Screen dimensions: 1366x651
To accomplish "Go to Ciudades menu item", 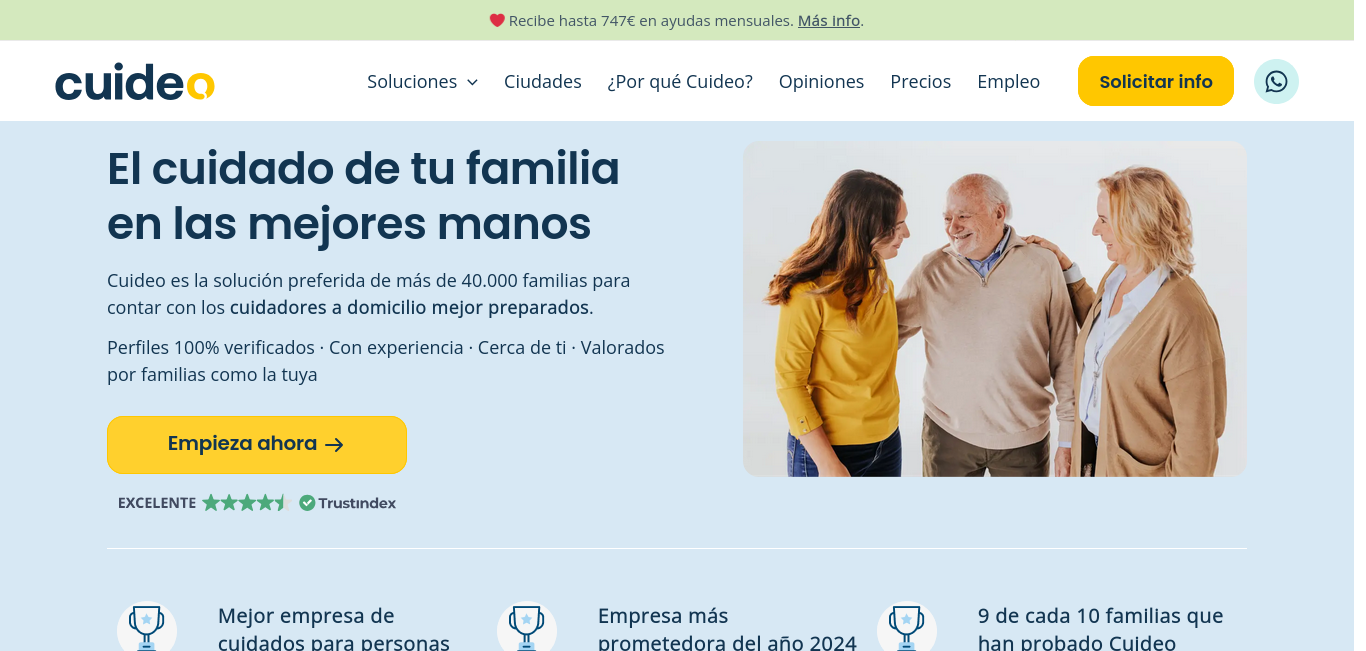I will click(x=543, y=82).
